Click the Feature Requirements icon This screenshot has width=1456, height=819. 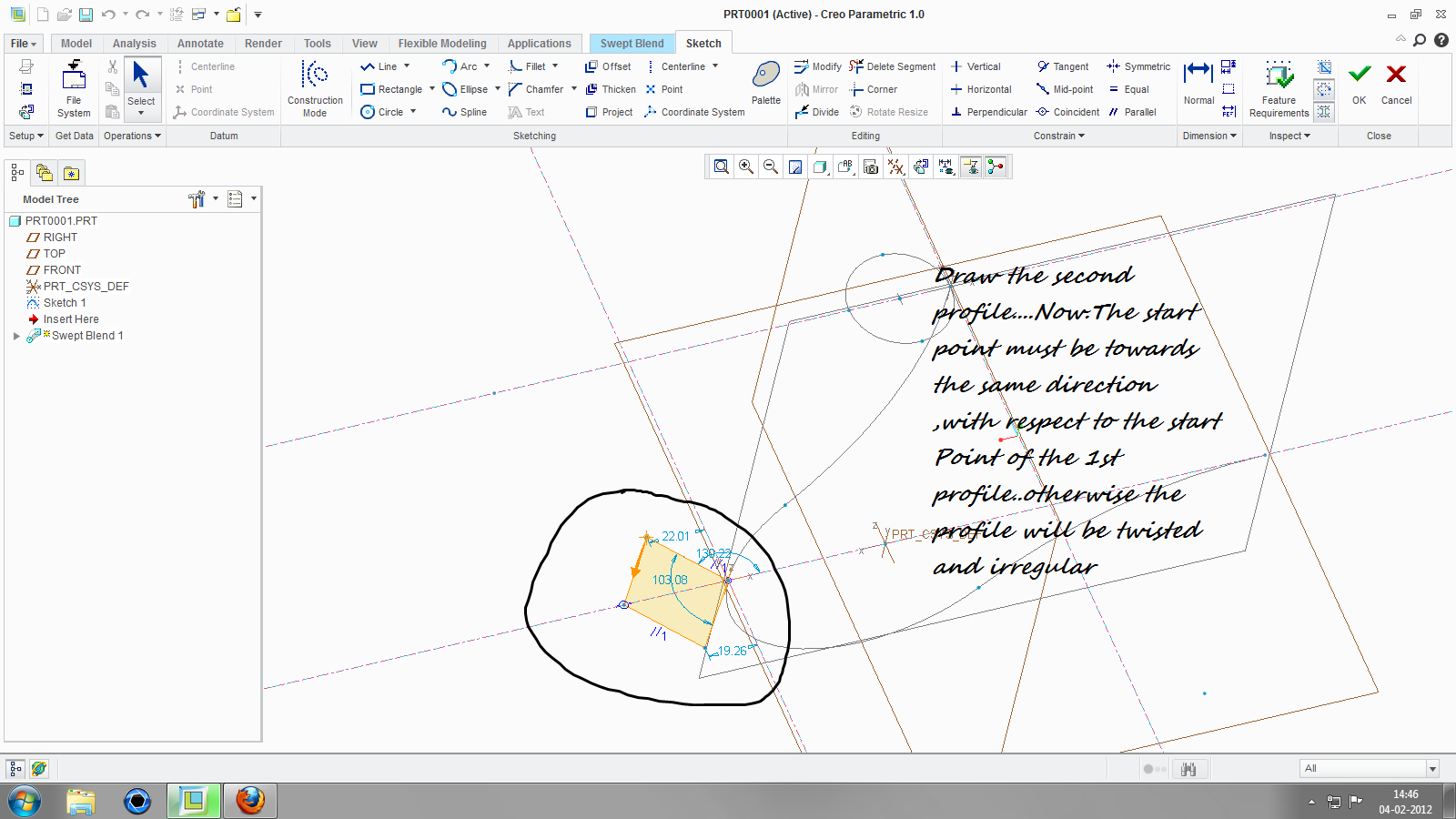click(x=1279, y=89)
